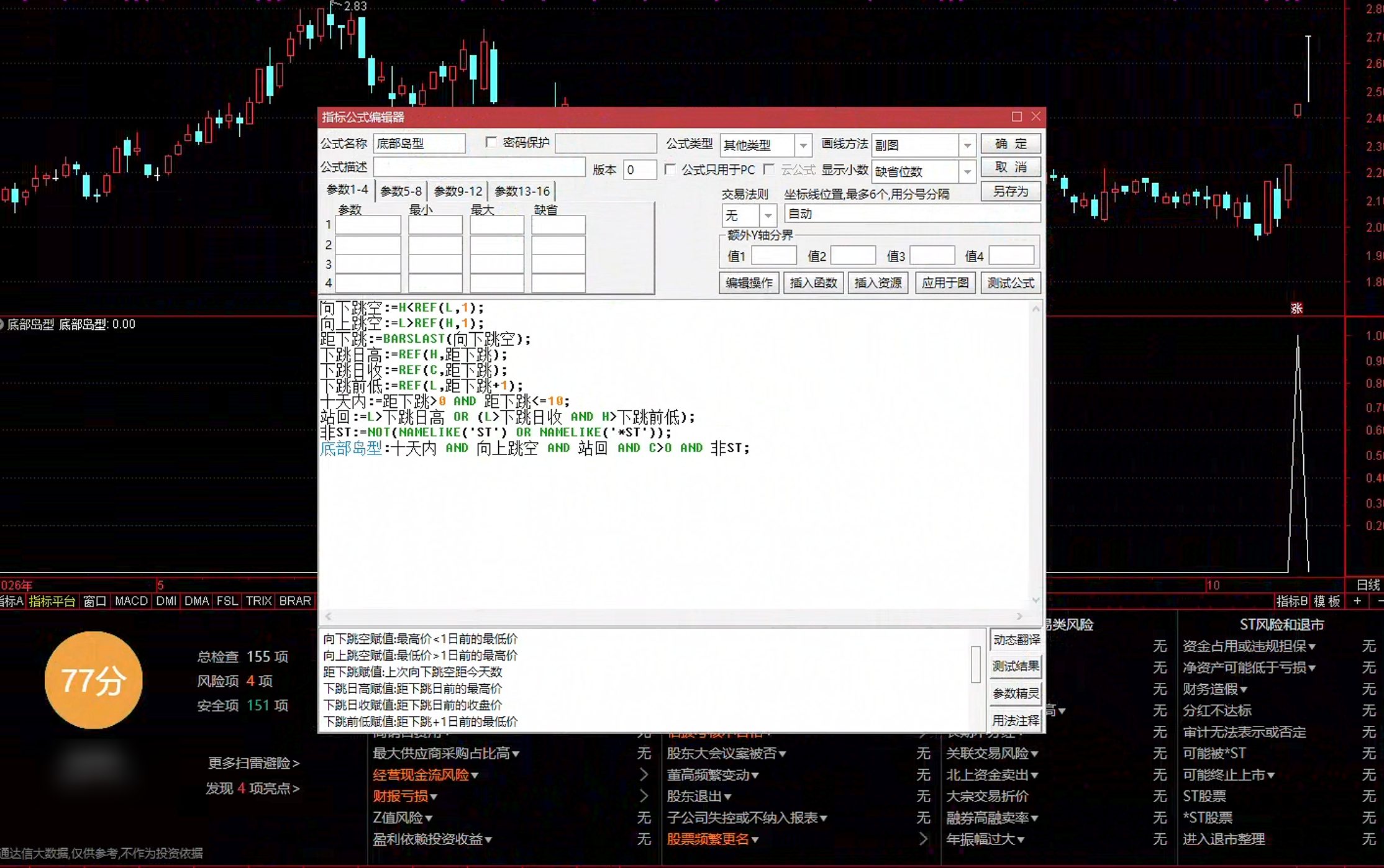Click the orange 77分 score circle
Image resolution: width=1384 pixels, height=868 pixels.
(x=94, y=680)
